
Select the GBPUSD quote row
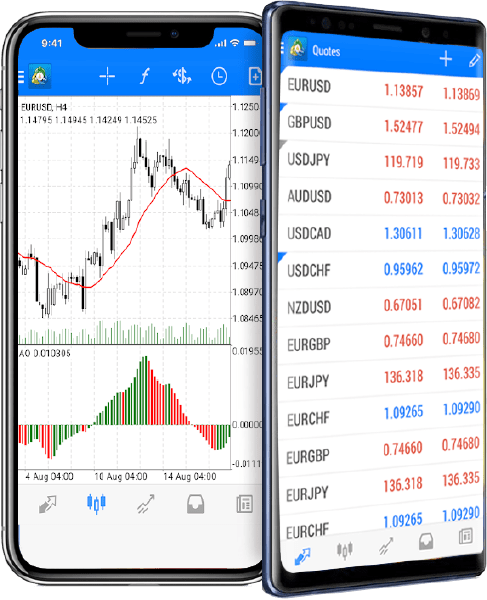381,125
